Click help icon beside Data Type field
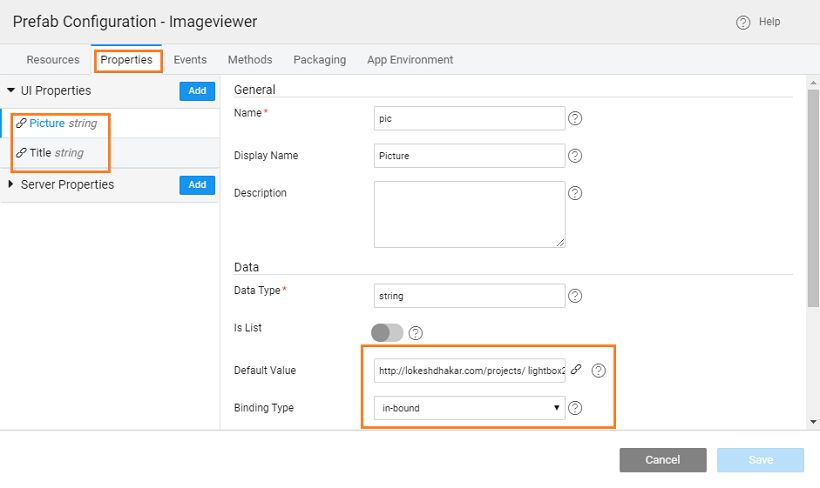Viewport: 820px width, 488px height. point(575,296)
